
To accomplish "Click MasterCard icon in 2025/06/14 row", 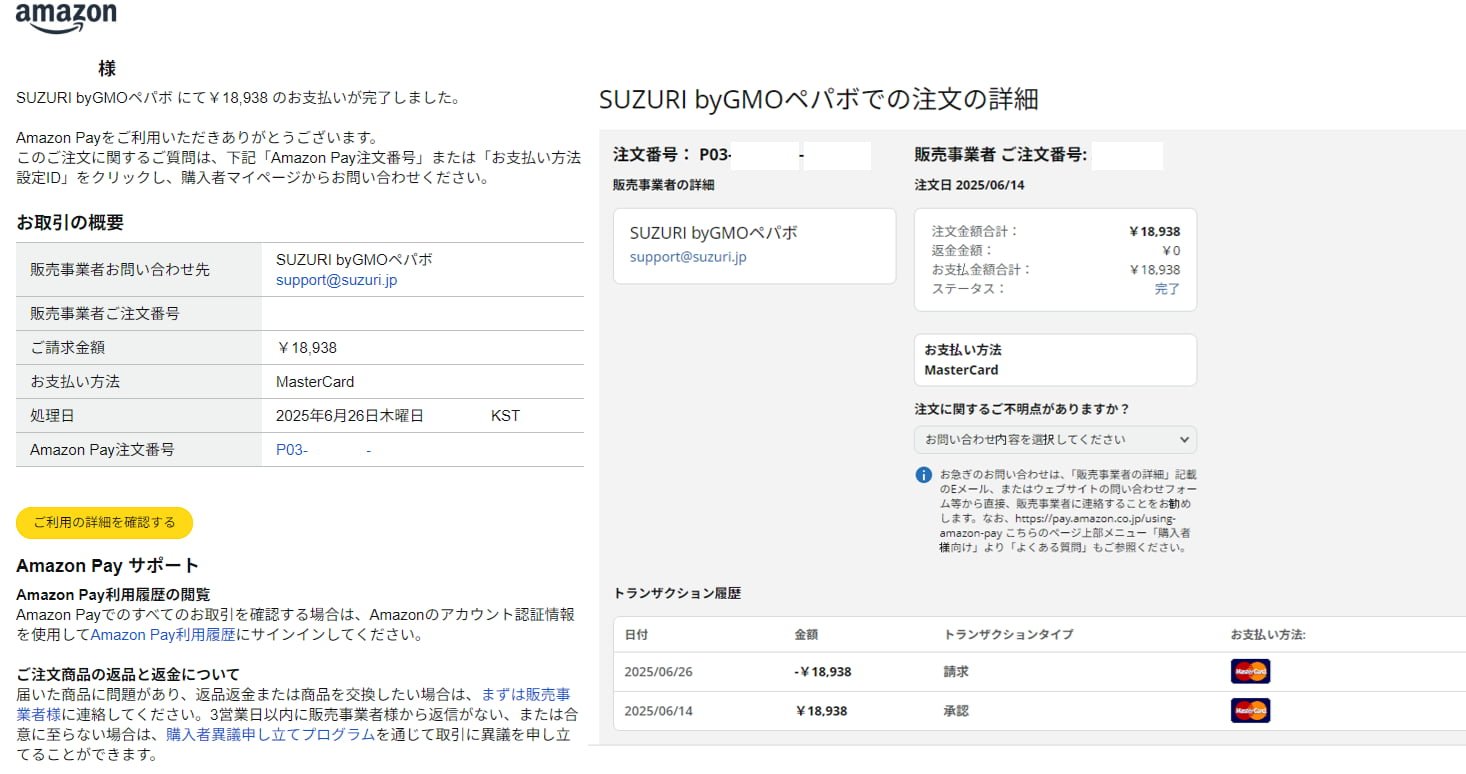I will [x=1250, y=711].
